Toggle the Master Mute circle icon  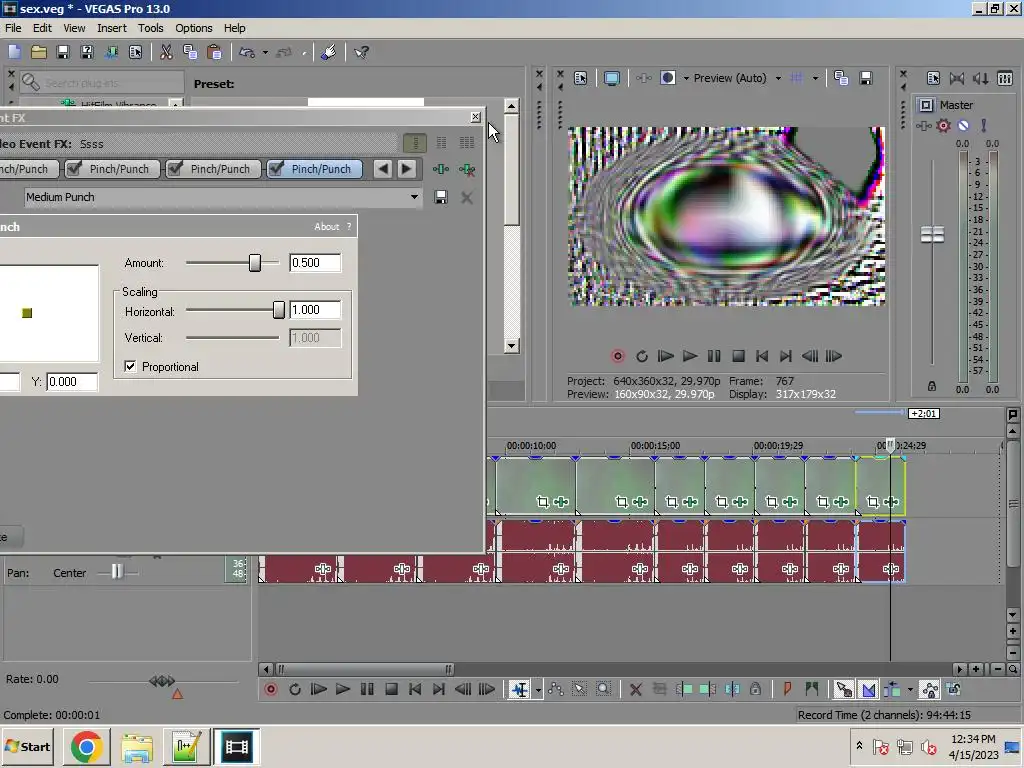(x=963, y=126)
